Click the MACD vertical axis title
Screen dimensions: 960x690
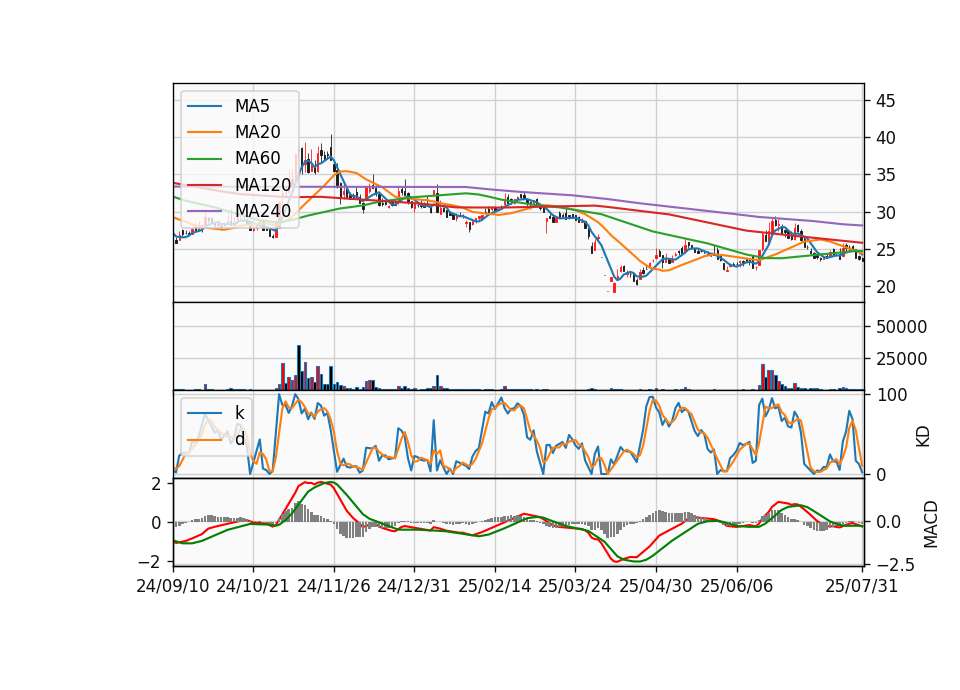coord(931,524)
